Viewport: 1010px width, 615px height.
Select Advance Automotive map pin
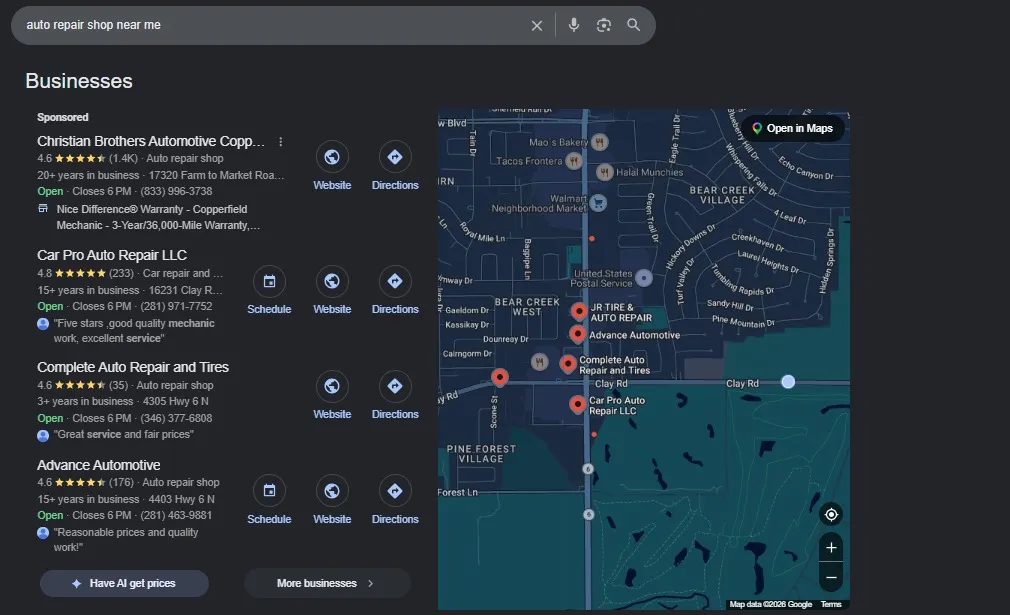(578, 334)
